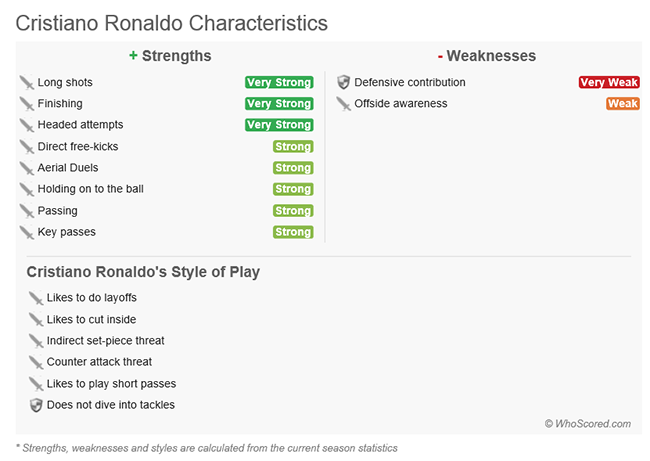The width and height of the screenshot is (650, 461).
Task: Select the shield icon beside Defensive contribution
Action: [343, 82]
